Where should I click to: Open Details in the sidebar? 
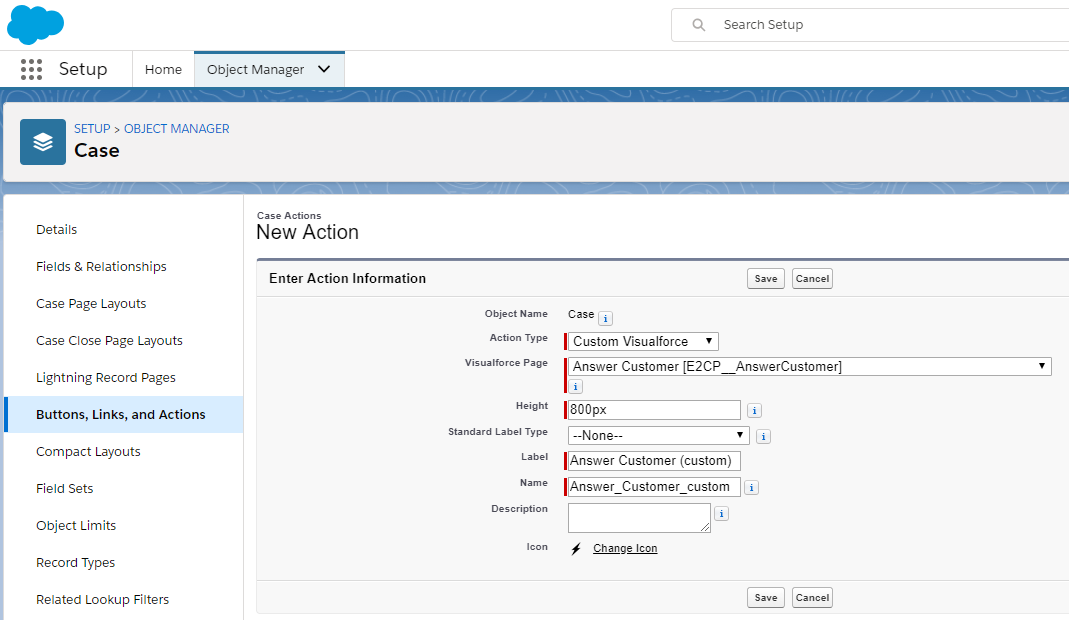(x=57, y=230)
